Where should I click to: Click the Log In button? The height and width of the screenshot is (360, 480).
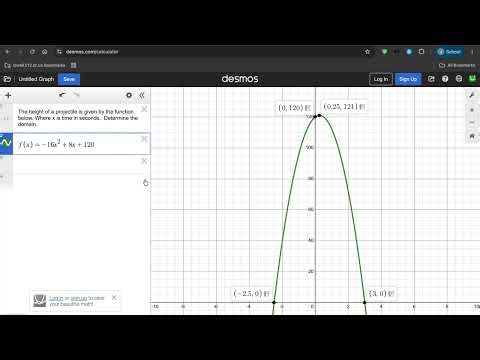pos(381,79)
